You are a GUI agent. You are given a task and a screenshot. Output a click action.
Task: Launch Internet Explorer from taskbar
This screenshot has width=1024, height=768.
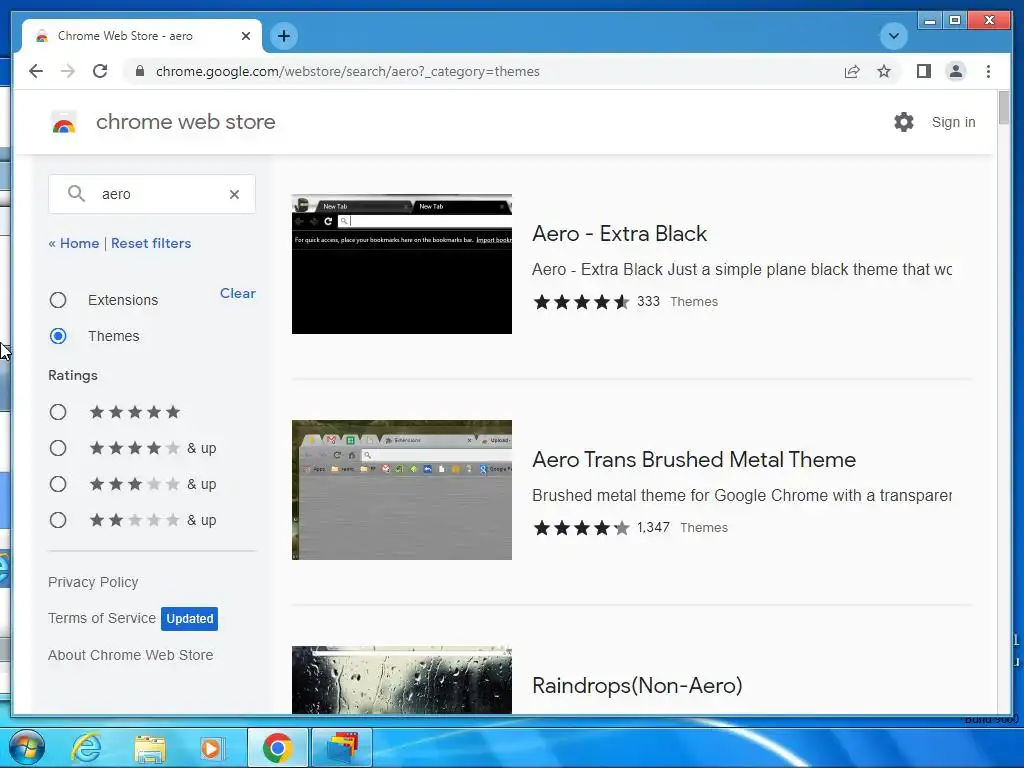[86, 748]
